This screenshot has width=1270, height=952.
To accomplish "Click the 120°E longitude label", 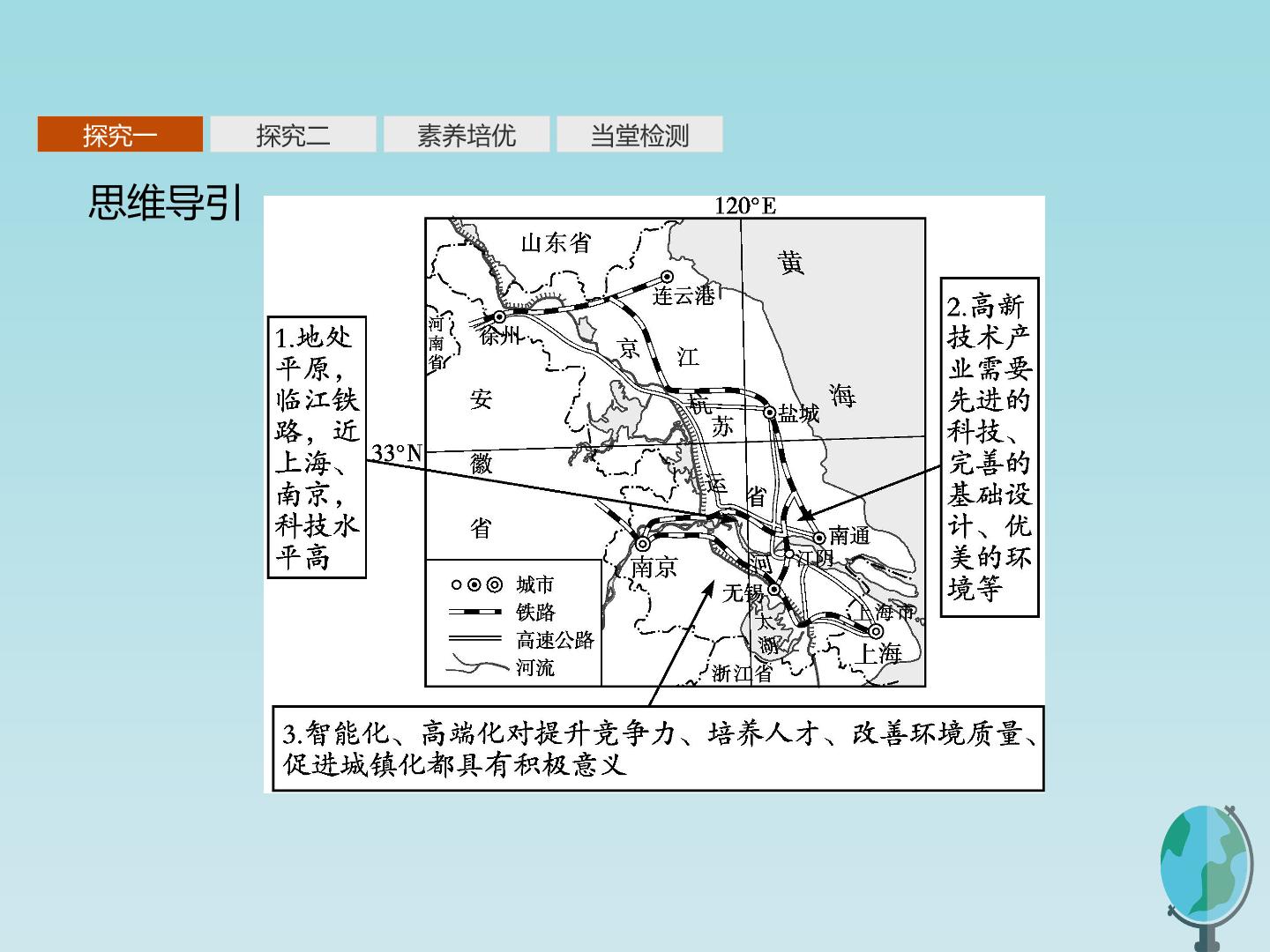I will tap(745, 206).
